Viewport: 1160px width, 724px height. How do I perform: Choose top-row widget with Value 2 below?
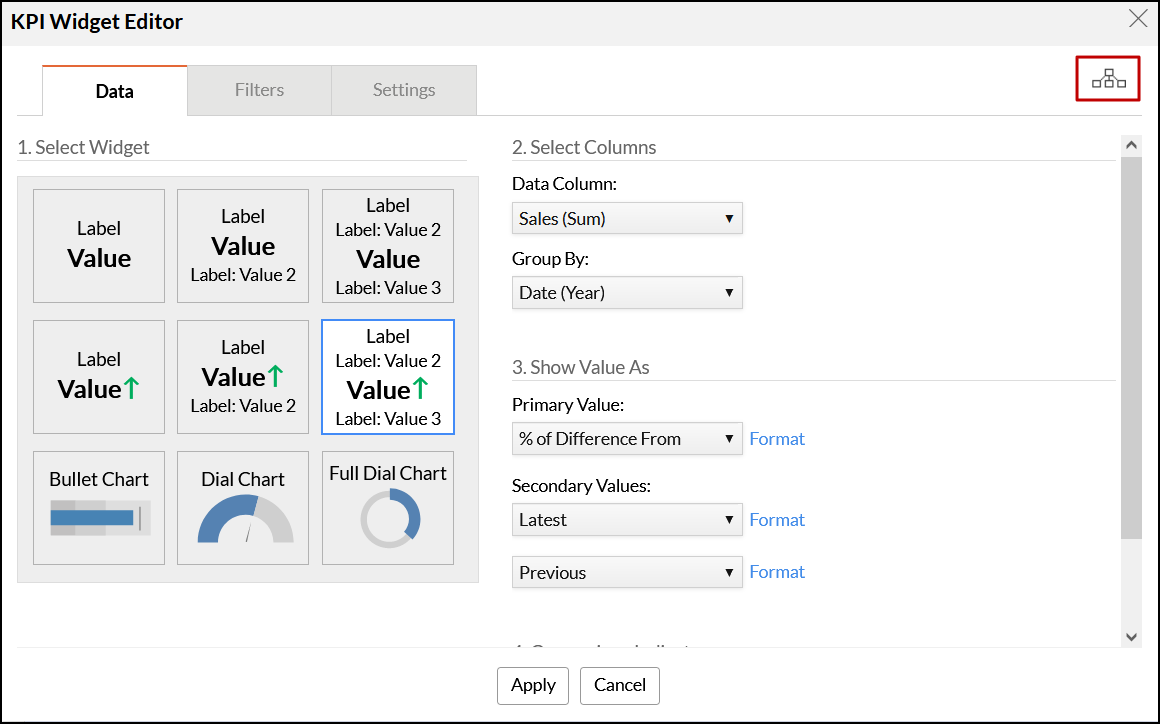click(x=243, y=246)
